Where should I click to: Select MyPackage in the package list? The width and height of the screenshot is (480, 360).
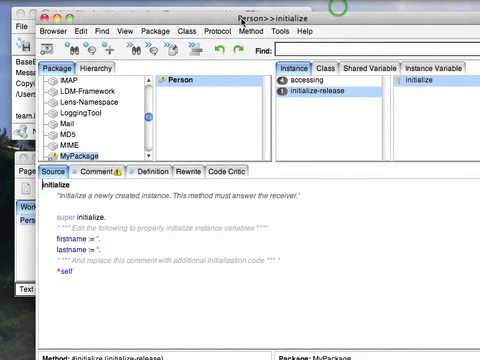coord(79,156)
